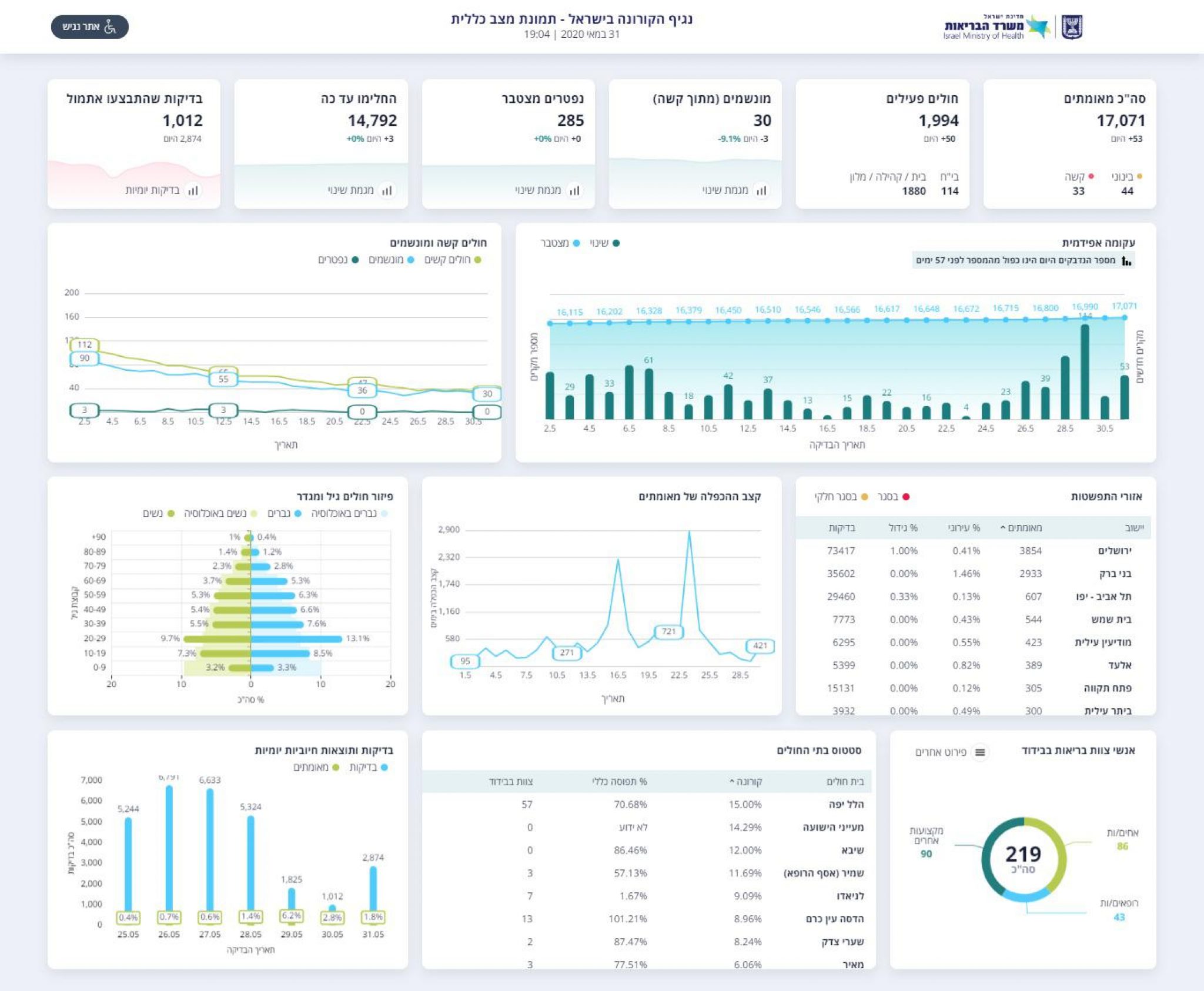
Task: Click the doubling info banner in epidemic curve
Action: [1023, 260]
